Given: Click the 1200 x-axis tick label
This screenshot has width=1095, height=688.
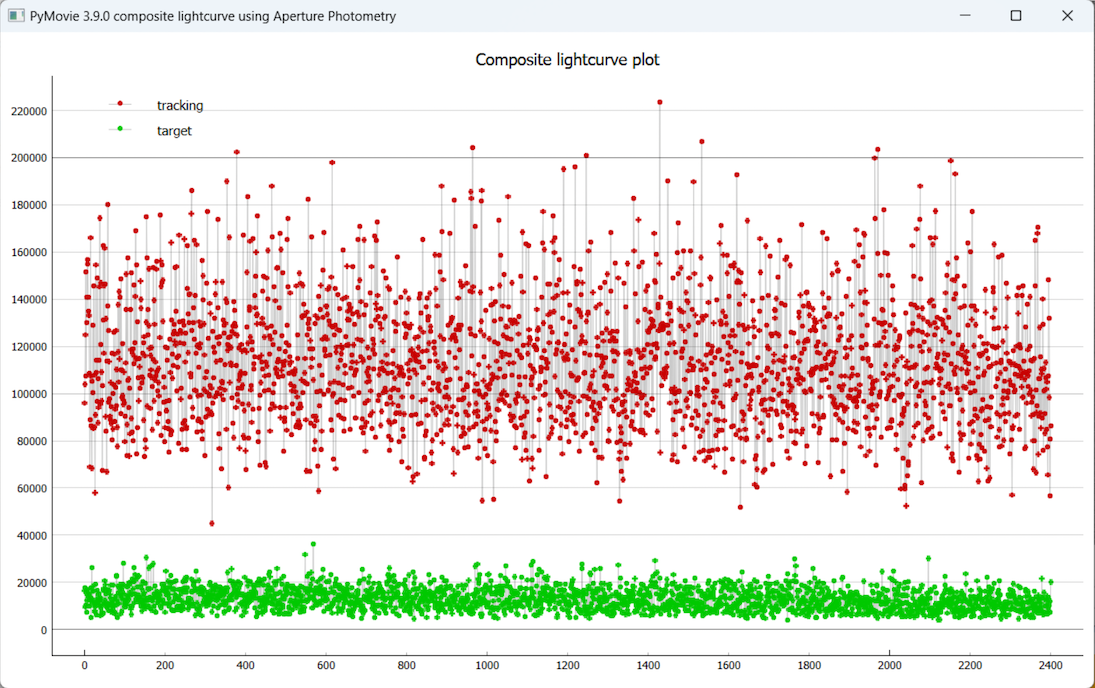Looking at the screenshot, I should point(568,665).
